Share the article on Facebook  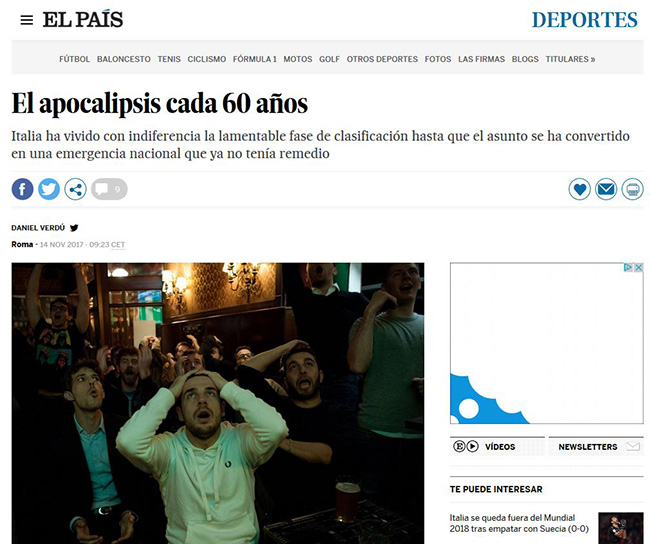tap(22, 189)
